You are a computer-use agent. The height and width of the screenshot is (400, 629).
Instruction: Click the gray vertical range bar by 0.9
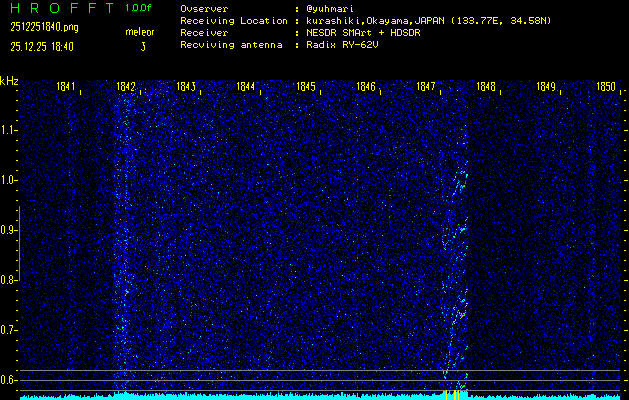point(19,243)
